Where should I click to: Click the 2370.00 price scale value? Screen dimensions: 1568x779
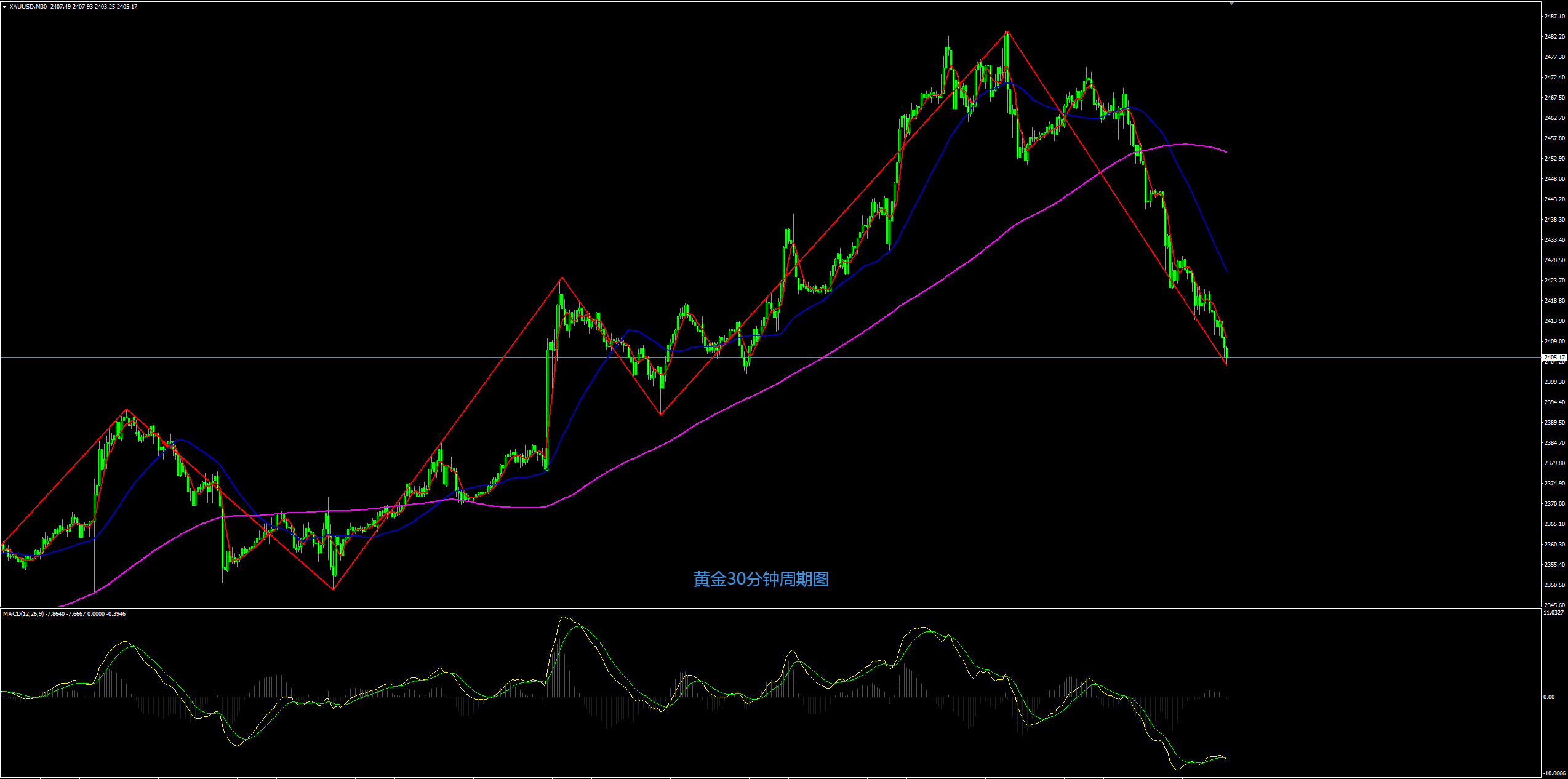(x=1554, y=504)
